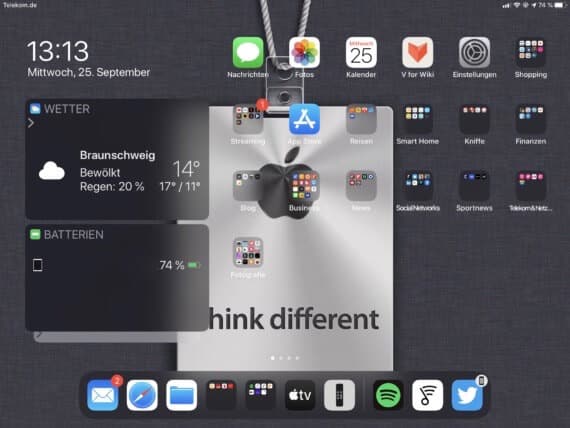
Task: Open the Telekom&Netz folder
Action: (x=531, y=186)
